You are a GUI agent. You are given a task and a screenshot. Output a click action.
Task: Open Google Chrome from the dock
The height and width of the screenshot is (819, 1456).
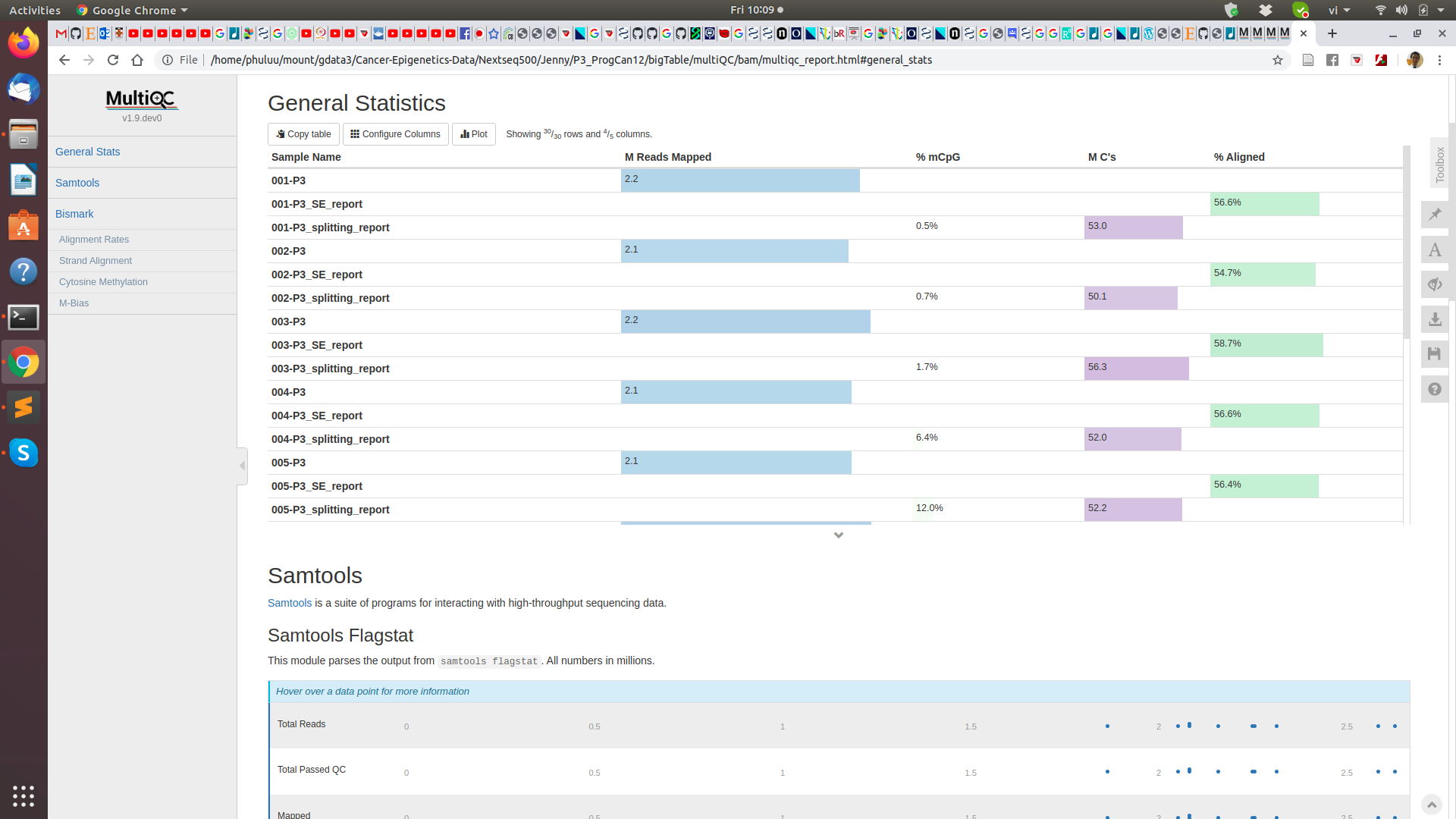(x=24, y=362)
